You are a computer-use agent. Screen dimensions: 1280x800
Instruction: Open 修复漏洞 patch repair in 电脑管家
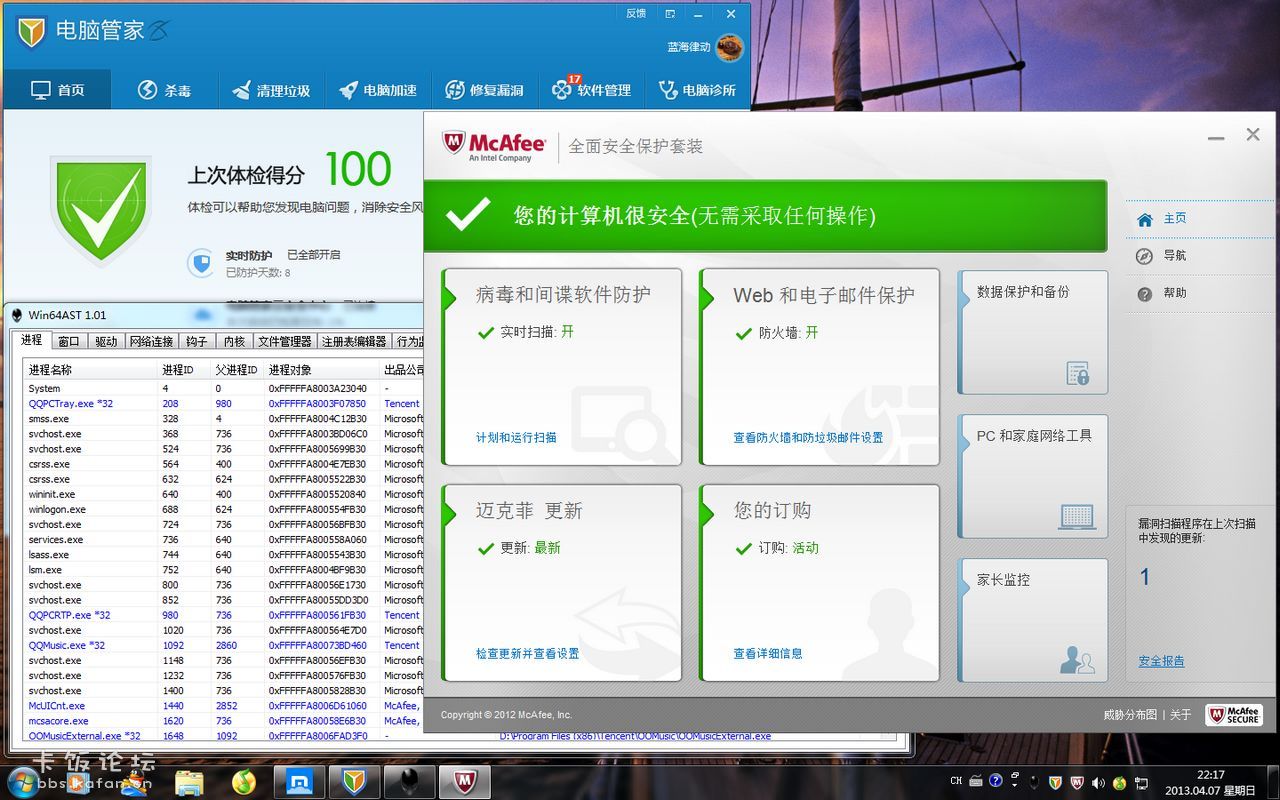484,90
